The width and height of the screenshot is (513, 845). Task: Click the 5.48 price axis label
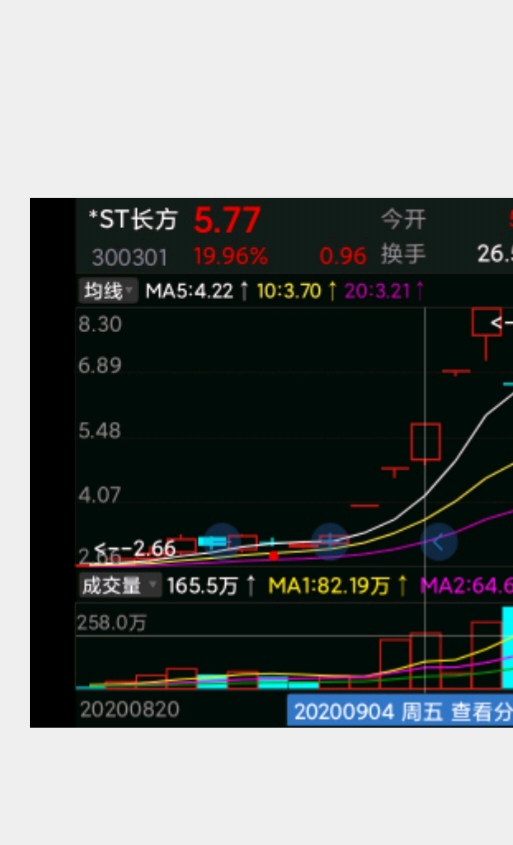(x=100, y=431)
